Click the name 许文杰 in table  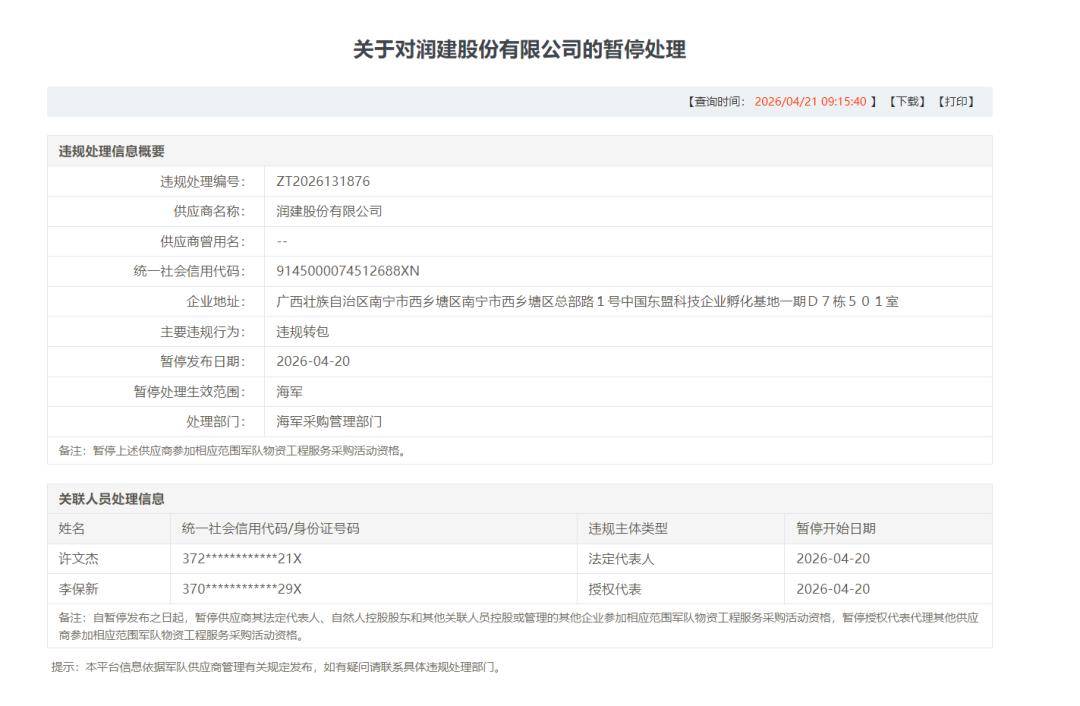[x=79, y=559]
